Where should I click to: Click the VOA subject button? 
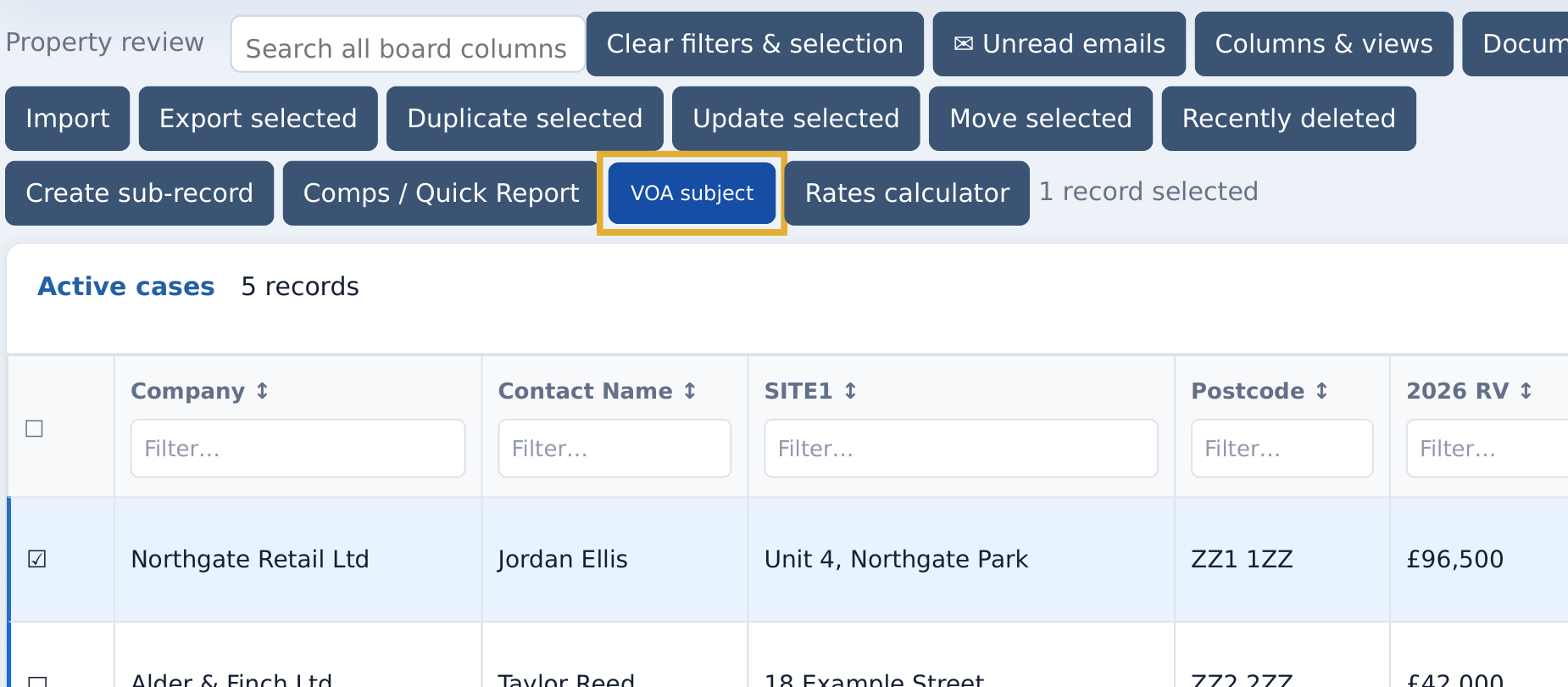(692, 193)
